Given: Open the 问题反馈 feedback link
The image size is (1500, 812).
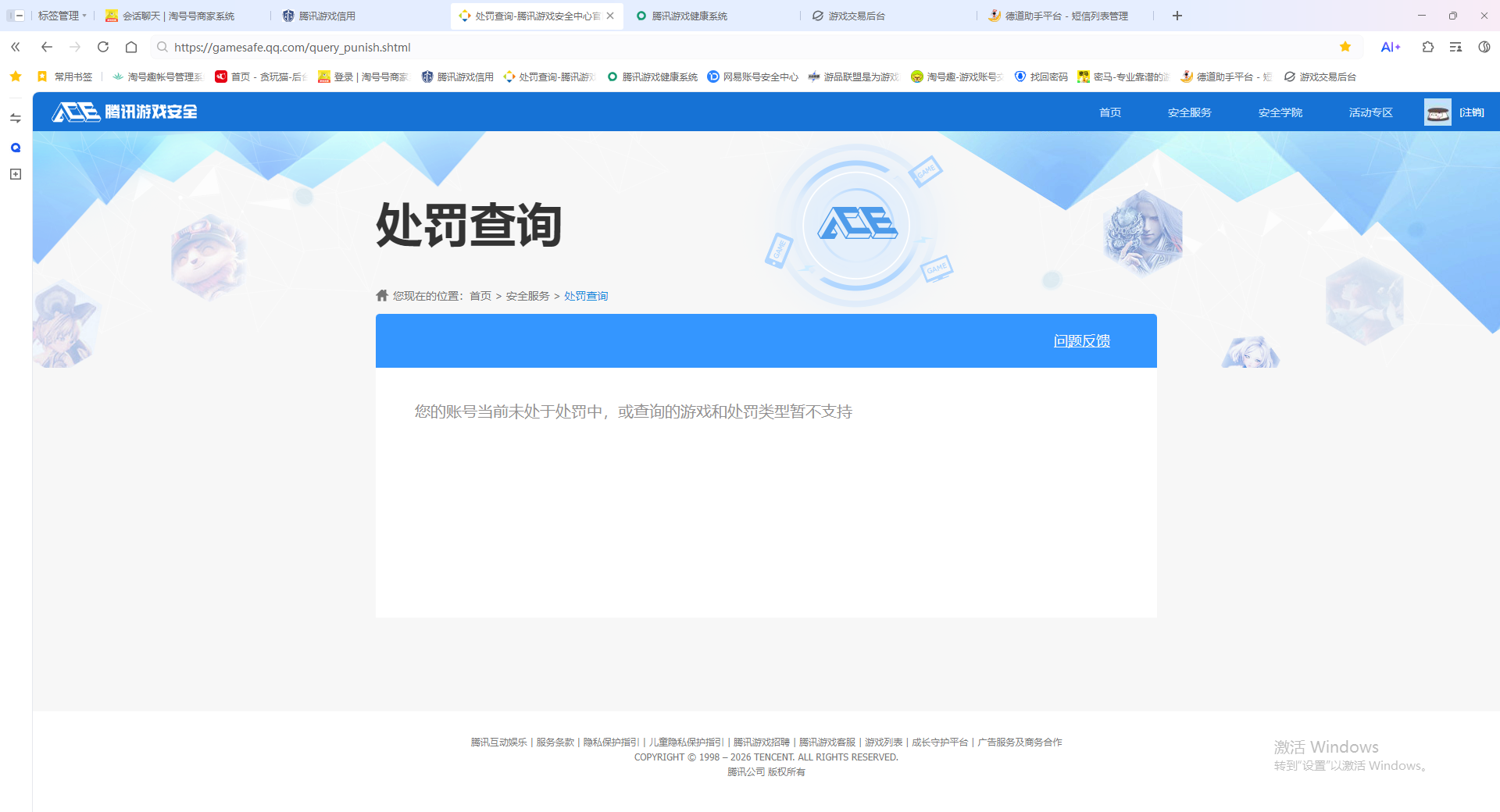Looking at the screenshot, I should click(1082, 340).
